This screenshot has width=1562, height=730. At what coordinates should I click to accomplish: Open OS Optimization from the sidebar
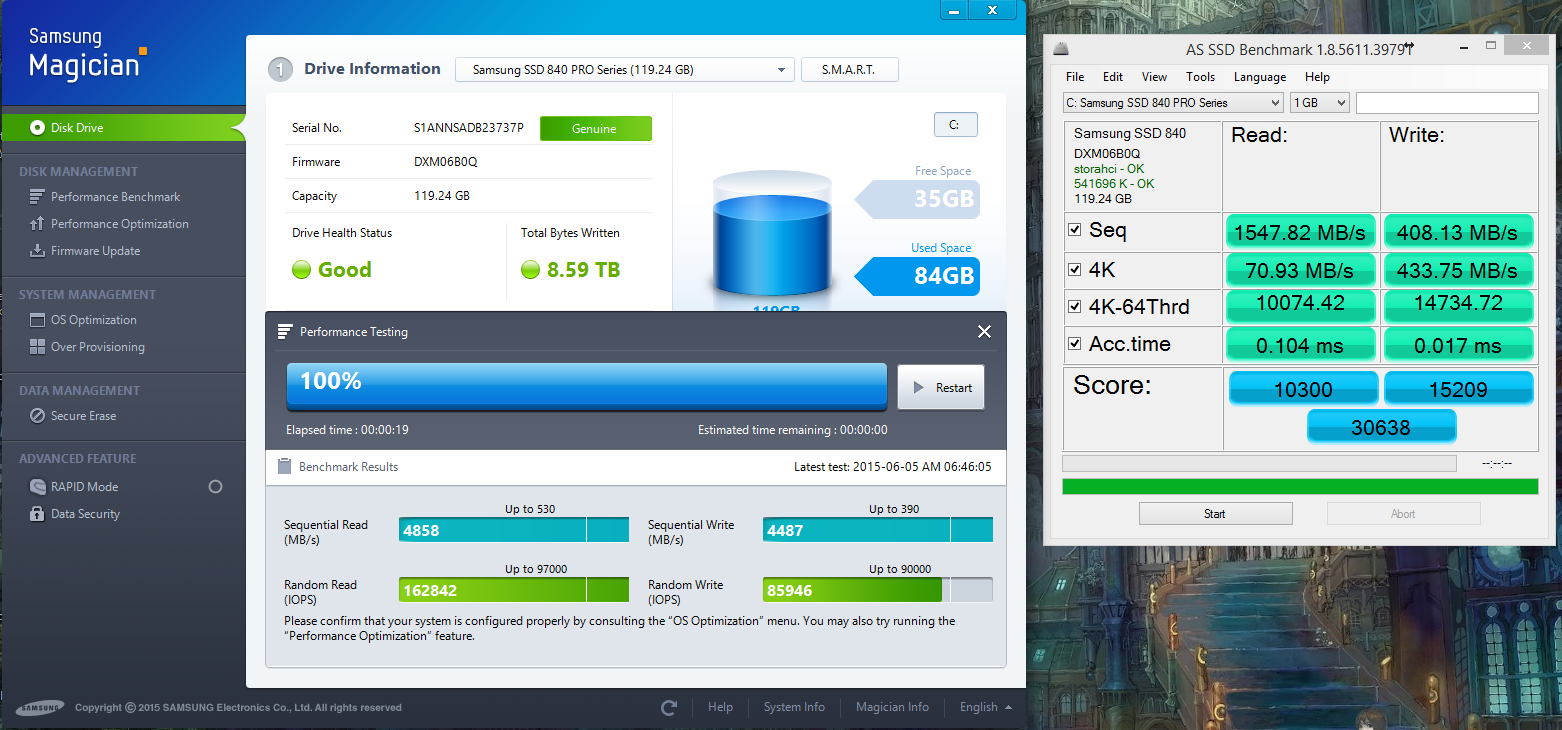[94, 320]
